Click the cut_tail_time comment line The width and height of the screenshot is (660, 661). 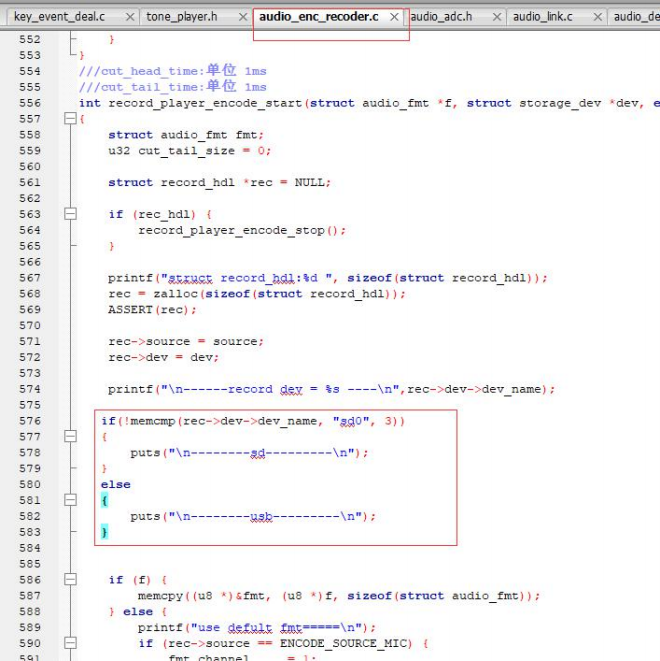point(172,86)
